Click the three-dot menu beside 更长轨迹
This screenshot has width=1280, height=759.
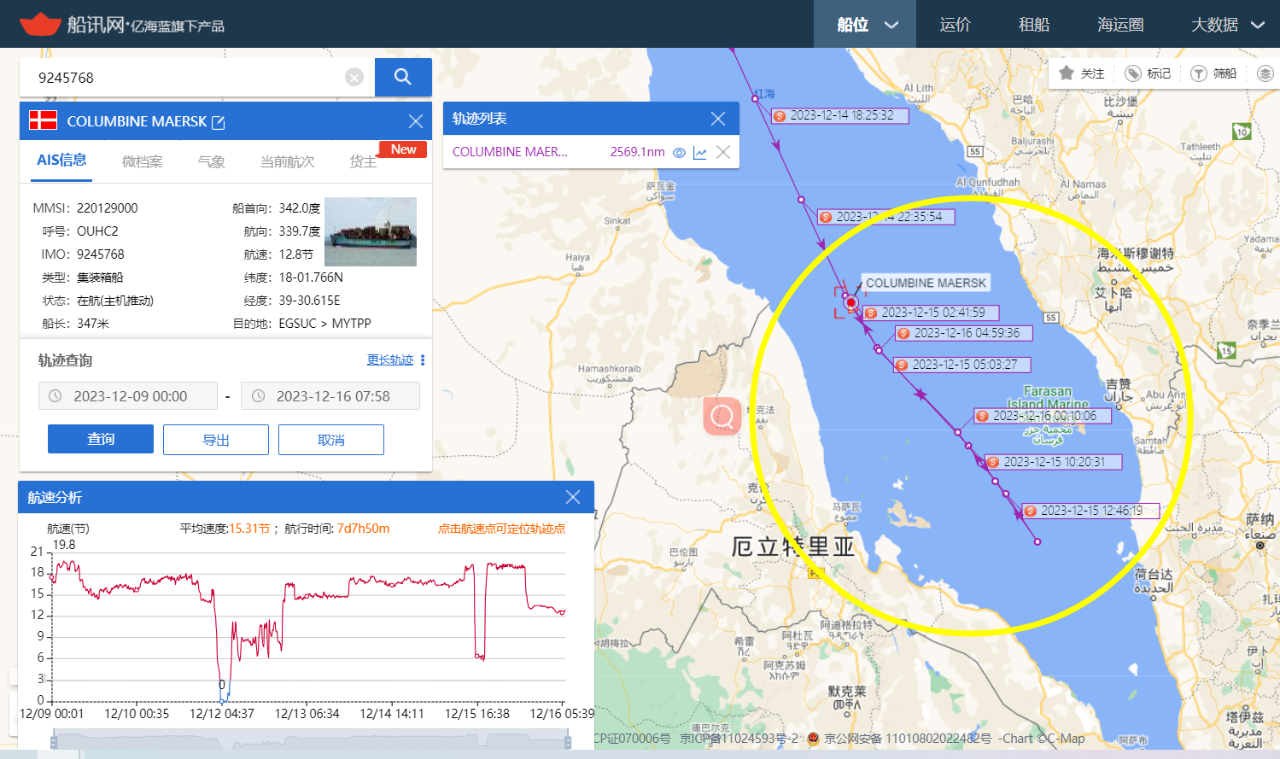[423, 360]
